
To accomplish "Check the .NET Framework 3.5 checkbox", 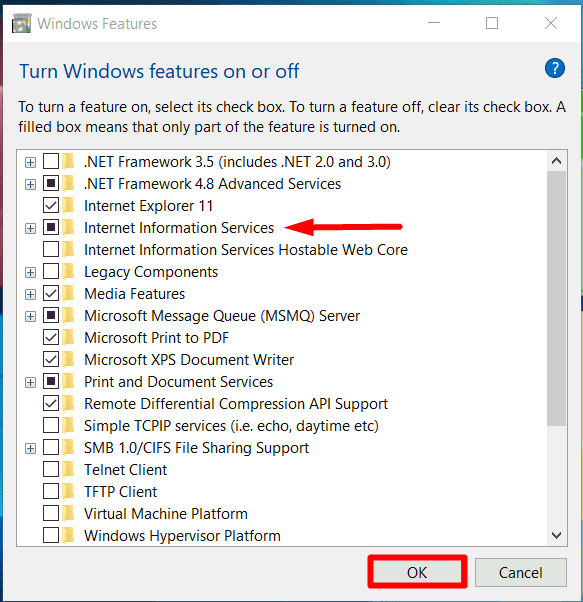I will pyautogui.click(x=51, y=161).
